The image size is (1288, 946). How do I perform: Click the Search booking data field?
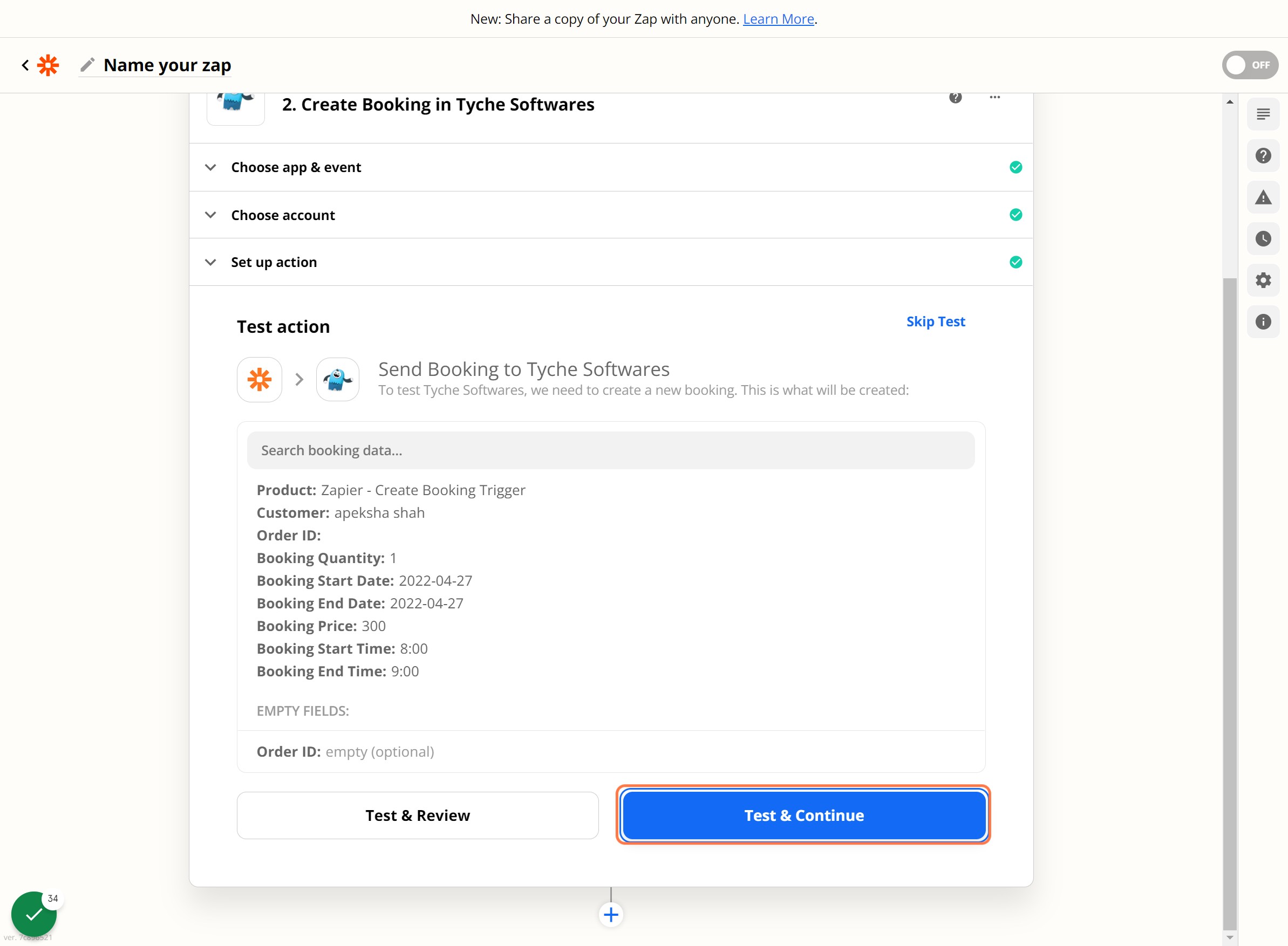tap(611, 451)
